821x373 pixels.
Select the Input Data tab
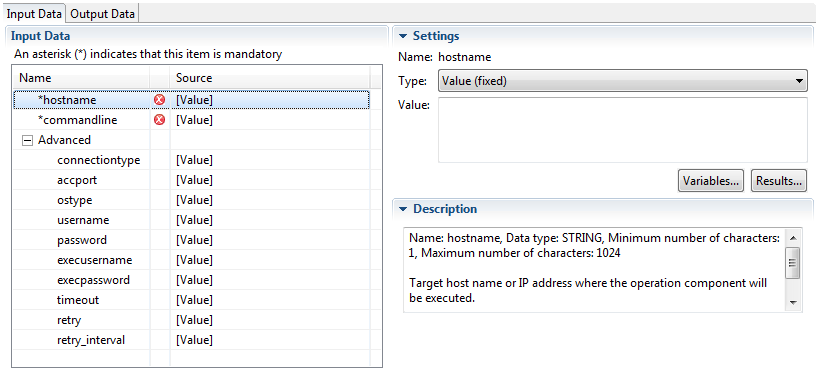[34, 14]
